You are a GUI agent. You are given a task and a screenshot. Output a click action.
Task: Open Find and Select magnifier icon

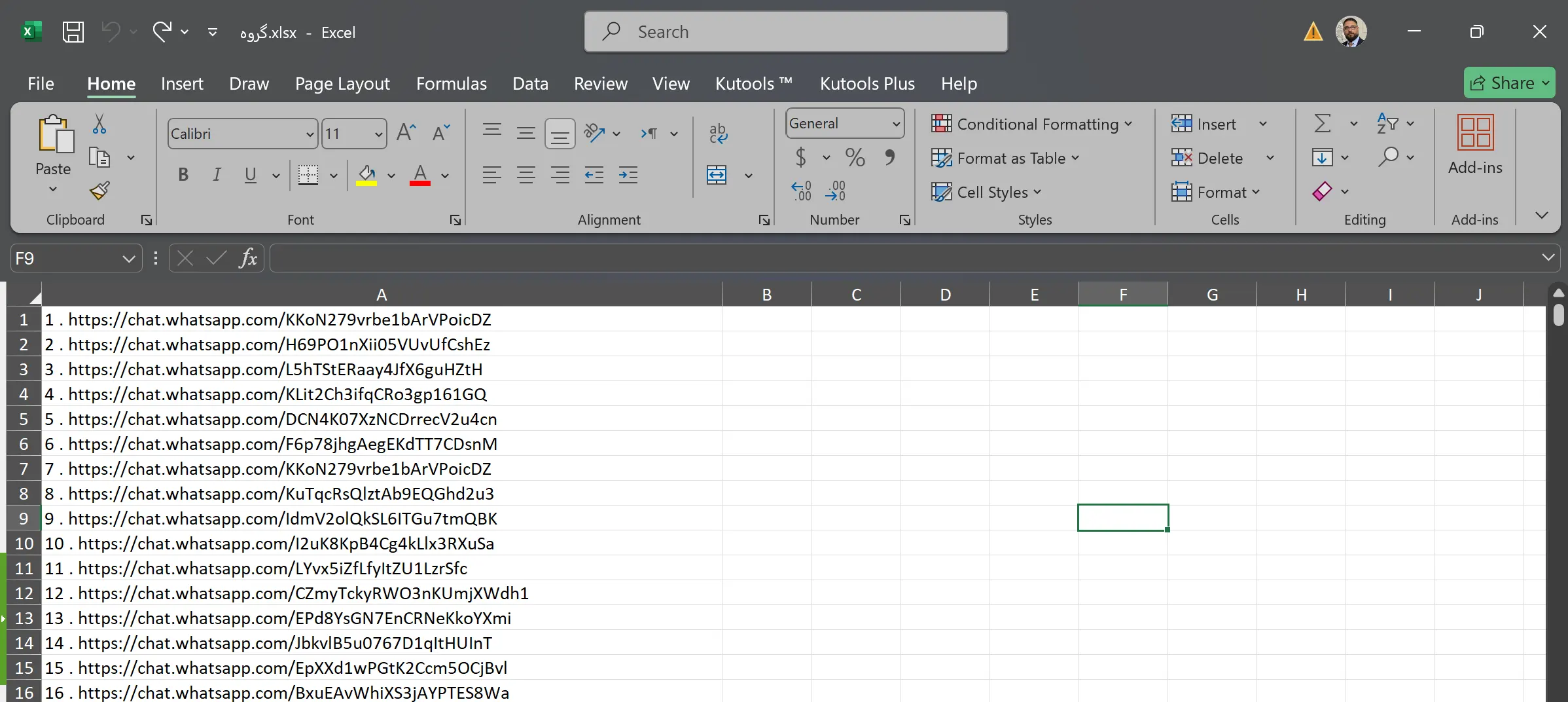(1388, 157)
